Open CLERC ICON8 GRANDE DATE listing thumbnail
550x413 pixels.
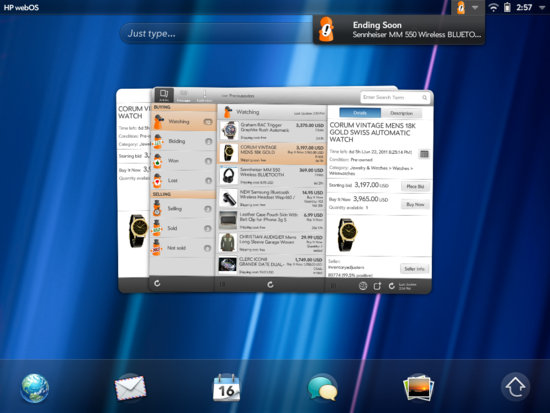[228, 265]
